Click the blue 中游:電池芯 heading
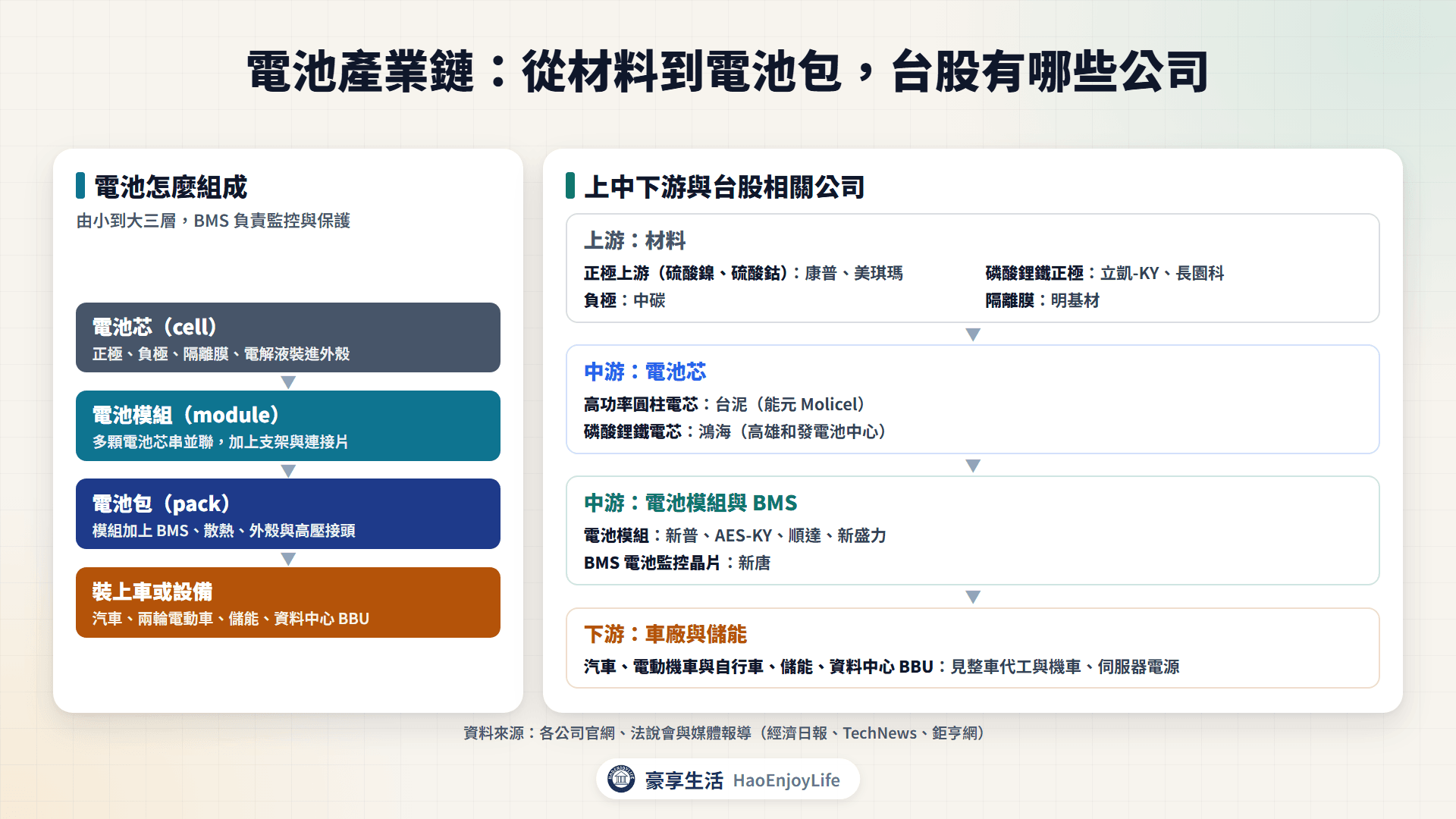This screenshot has width=1456, height=819. (645, 372)
